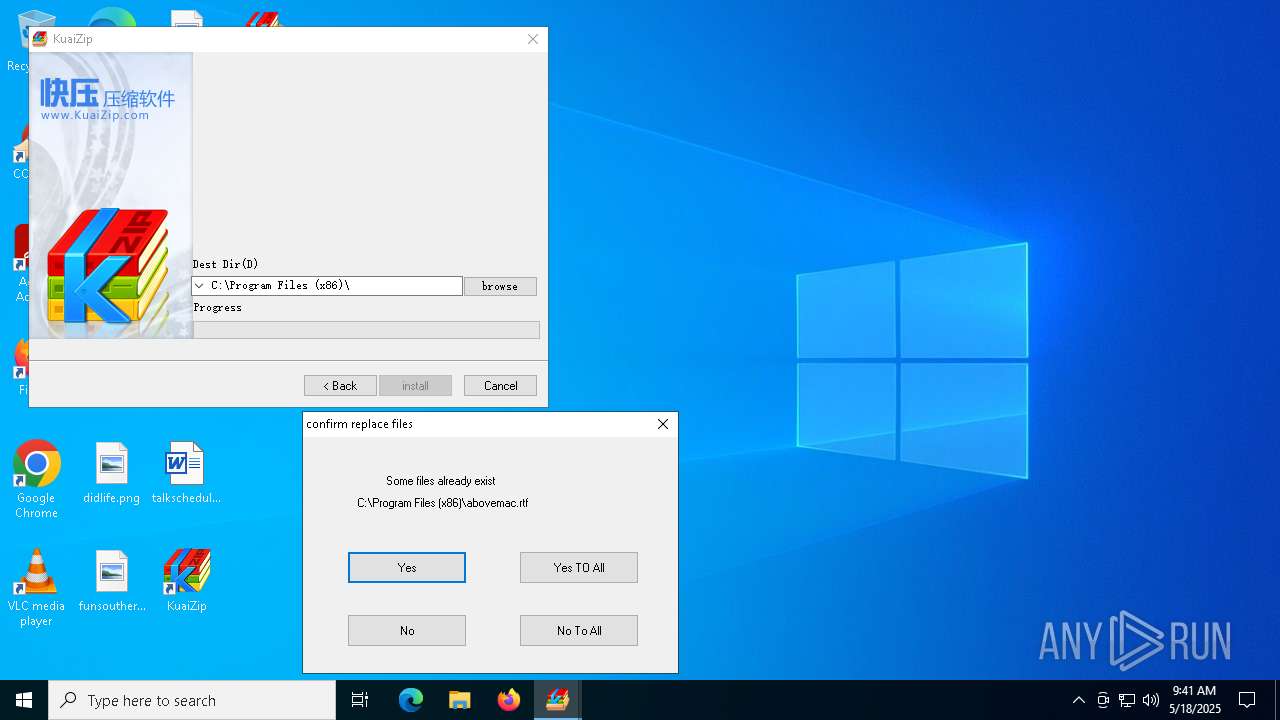Open network status tray icon
The image size is (1280, 720).
point(1127,700)
